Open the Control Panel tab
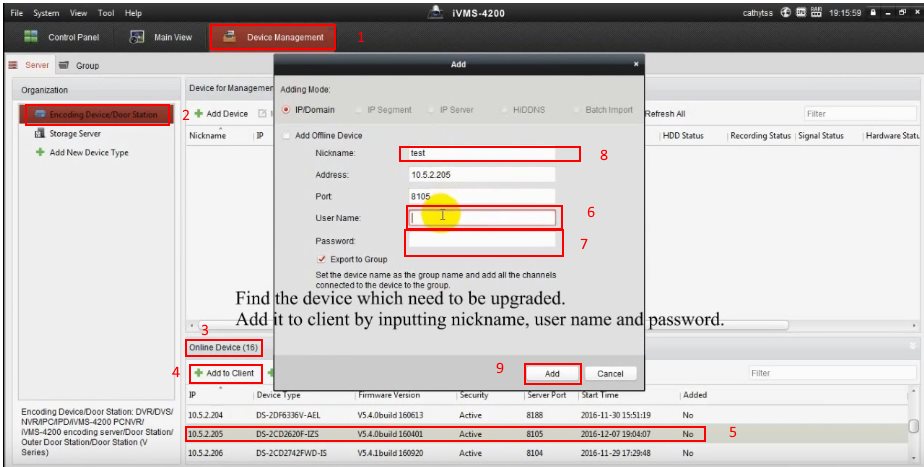This screenshot has width=924, height=467. [x=61, y=38]
